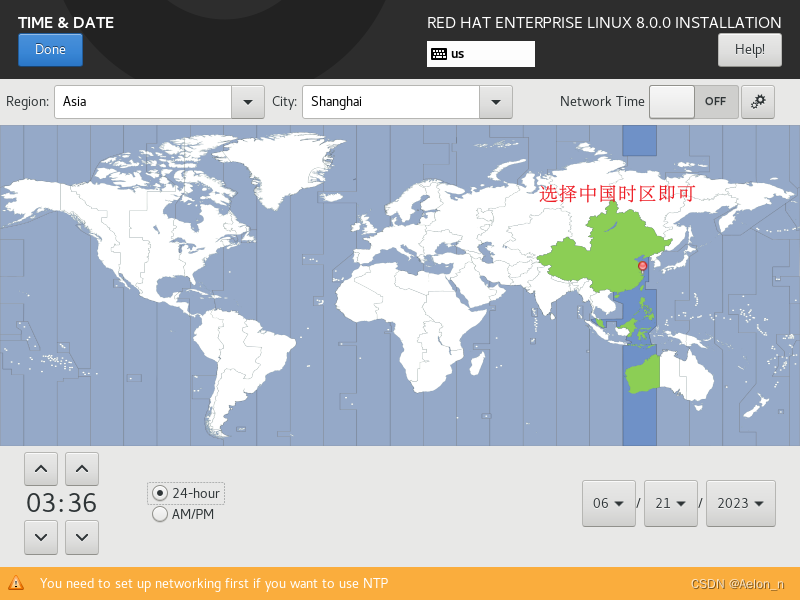Open the day dropdown showing 21
Viewport: 800px width, 600px height.
670,503
